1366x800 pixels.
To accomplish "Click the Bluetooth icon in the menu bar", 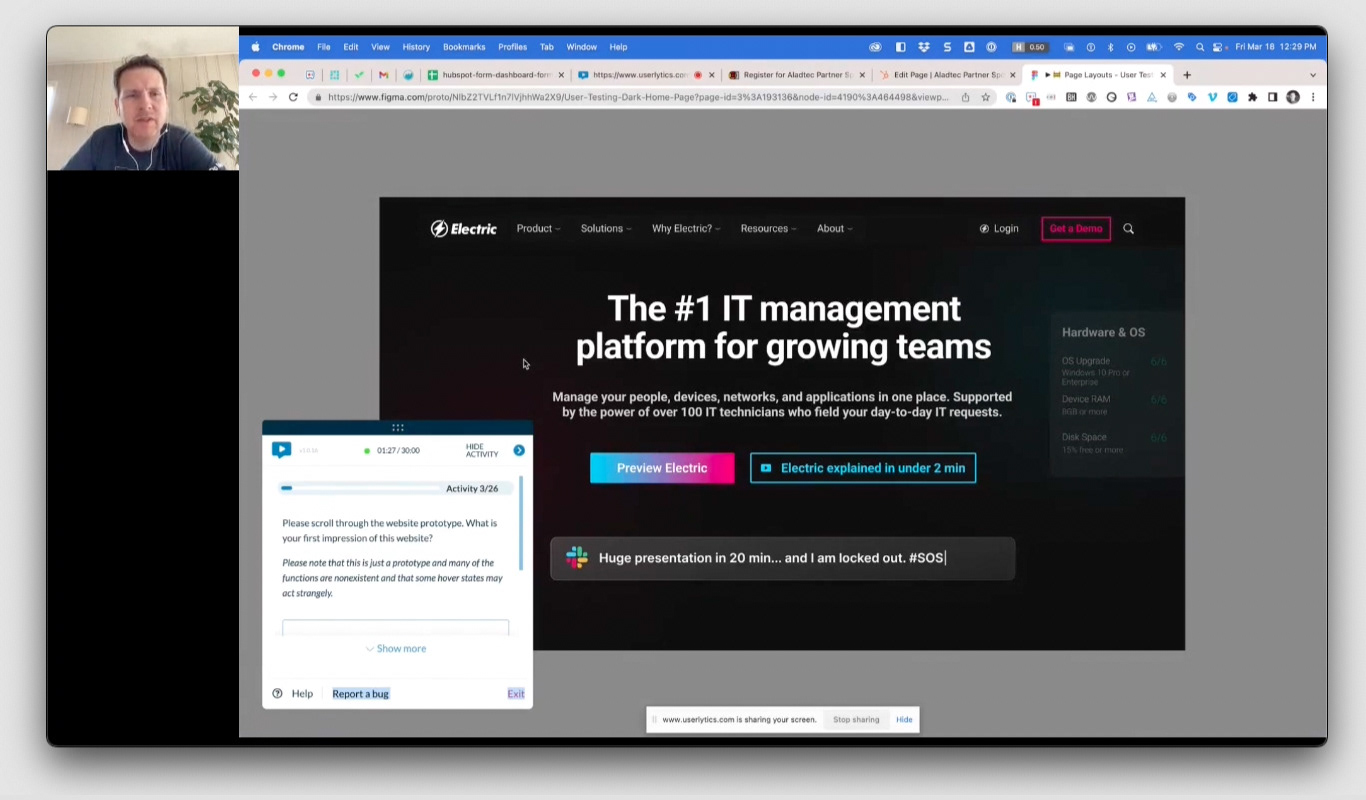I will 1110,47.
